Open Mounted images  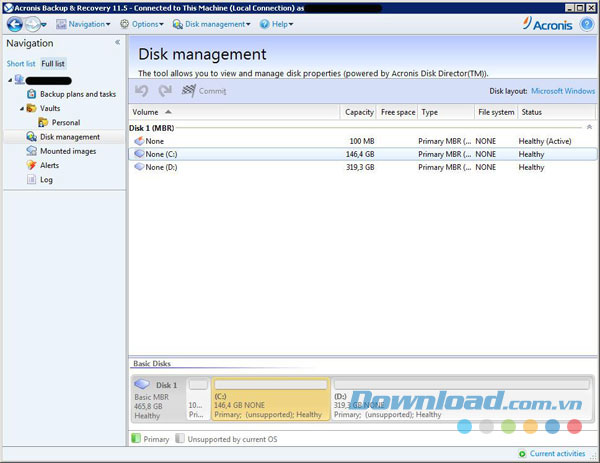pyautogui.click(x=68, y=151)
